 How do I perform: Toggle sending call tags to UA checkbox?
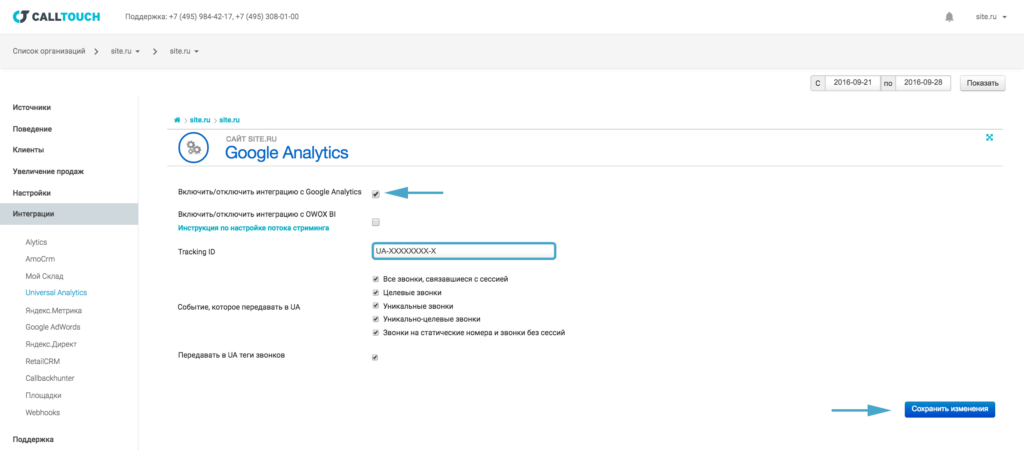point(375,357)
